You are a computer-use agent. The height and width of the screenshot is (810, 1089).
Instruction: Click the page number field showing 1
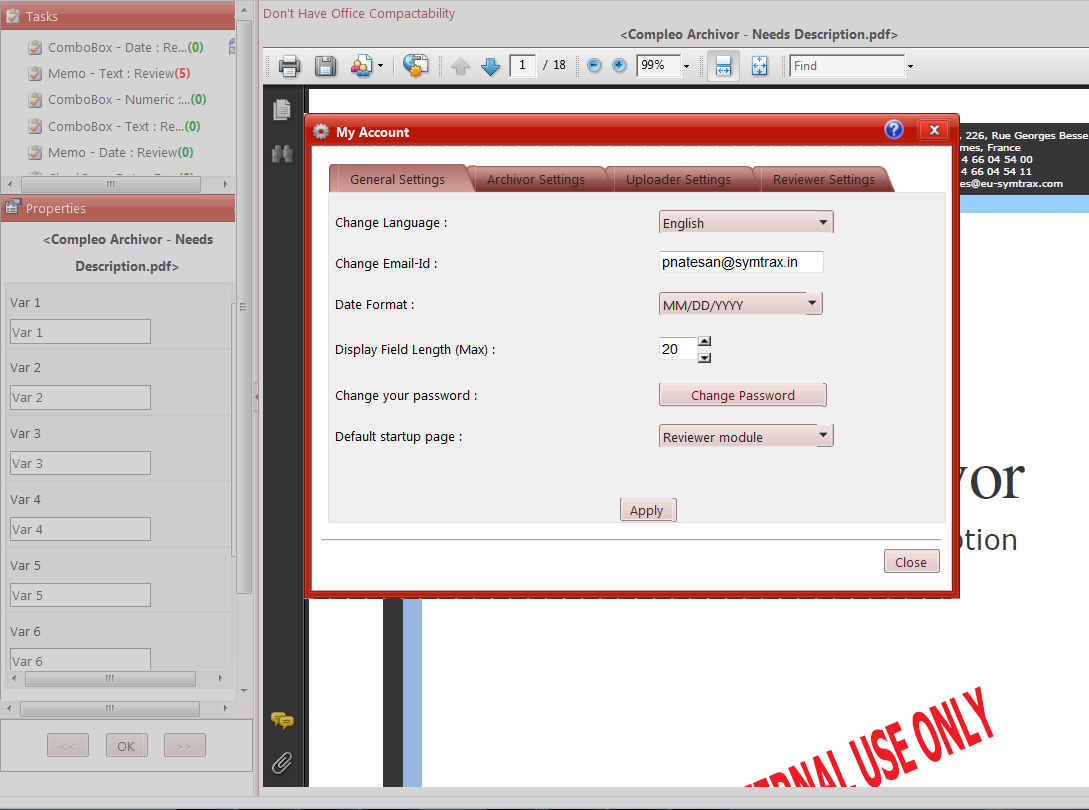pyautogui.click(x=522, y=65)
